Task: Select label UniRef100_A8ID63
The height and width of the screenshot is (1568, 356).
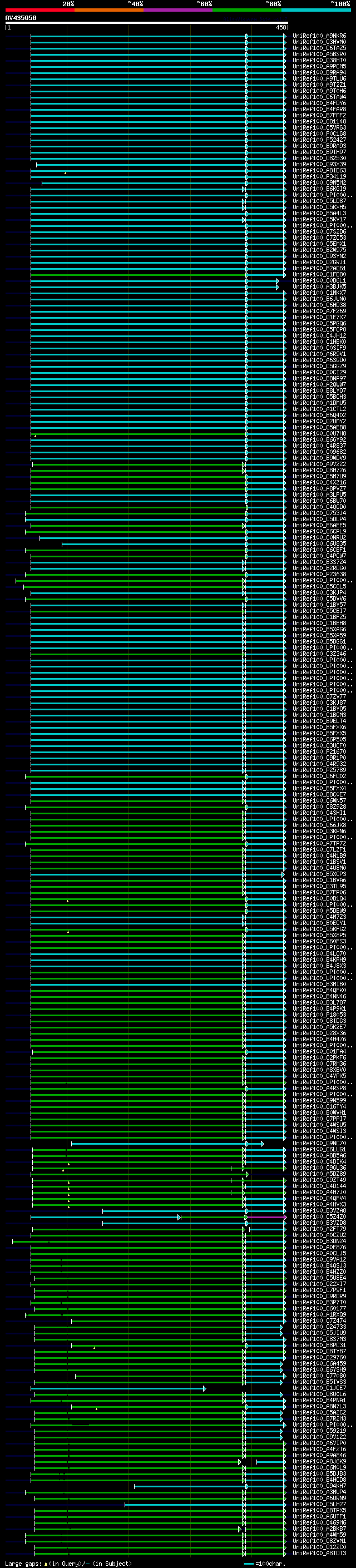Action: pyautogui.click(x=319, y=170)
